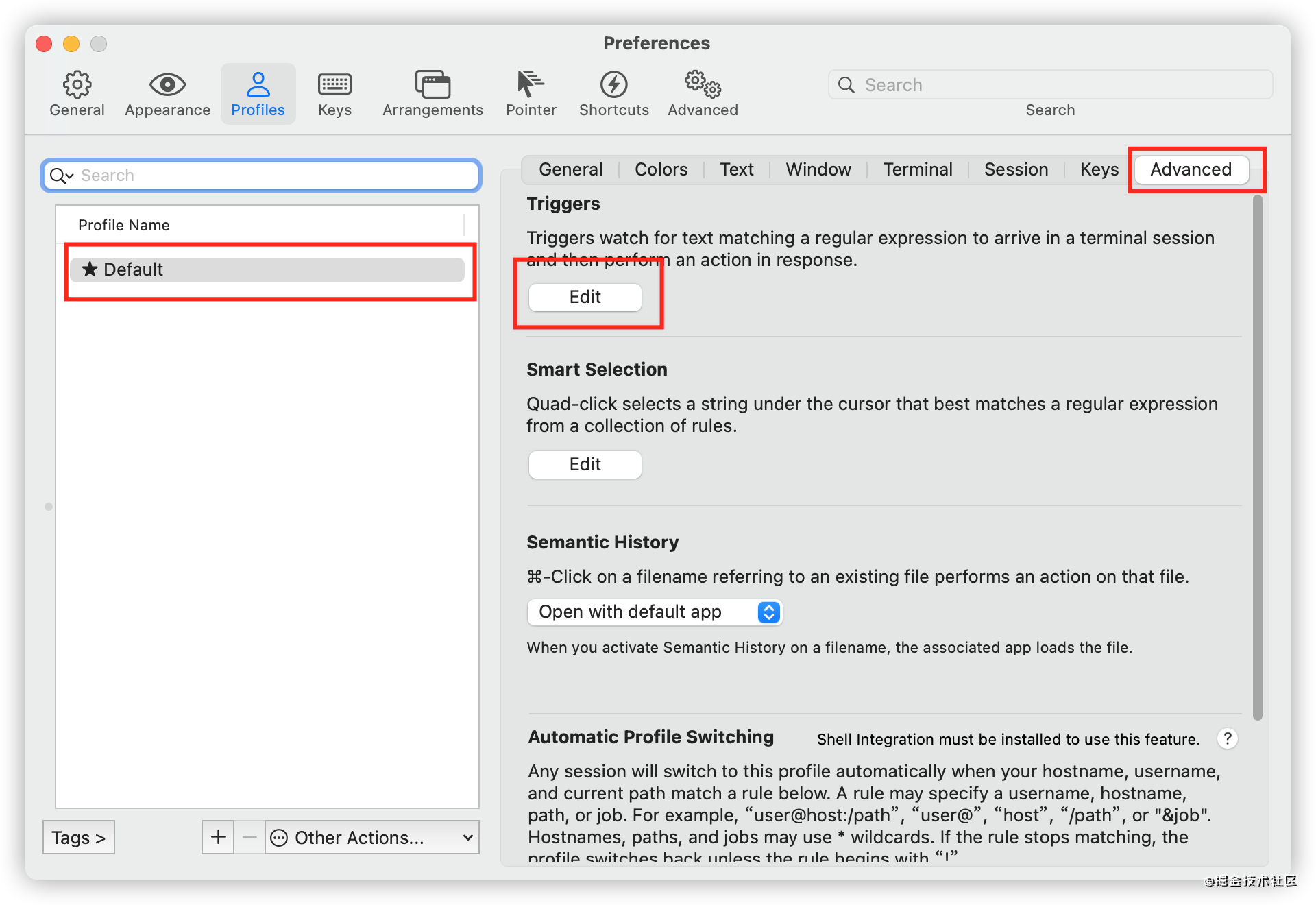Click the help question mark button
1316x905 pixels.
click(x=1227, y=738)
